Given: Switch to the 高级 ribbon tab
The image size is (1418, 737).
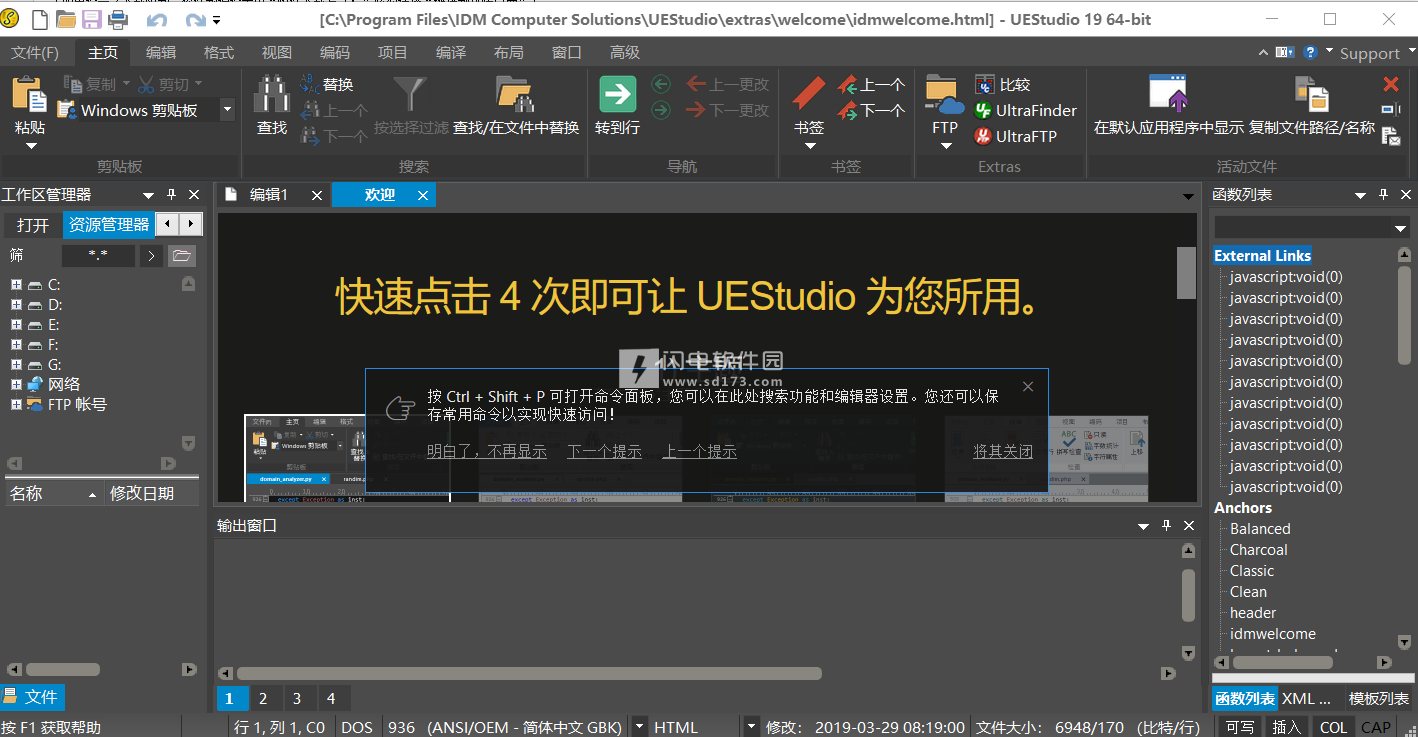Looking at the screenshot, I should click(x=625, y=53).
